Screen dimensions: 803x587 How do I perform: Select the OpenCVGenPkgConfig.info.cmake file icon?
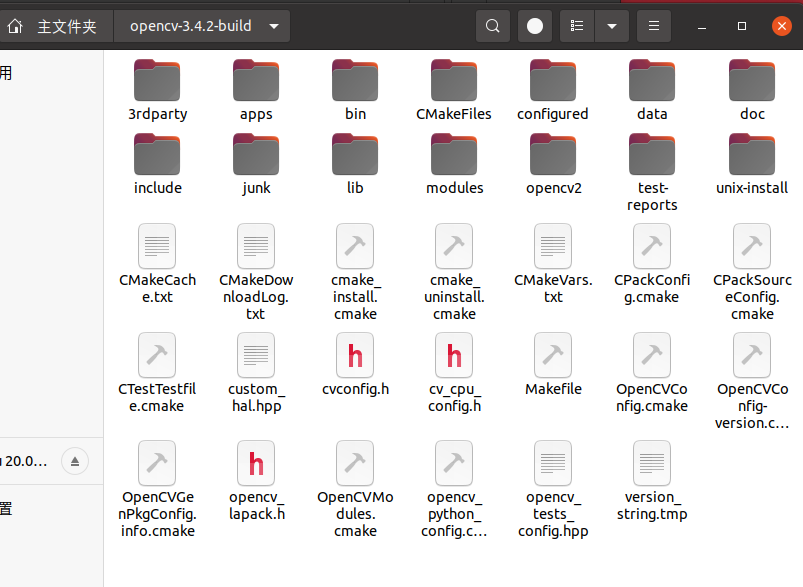[x=157, y=463]
